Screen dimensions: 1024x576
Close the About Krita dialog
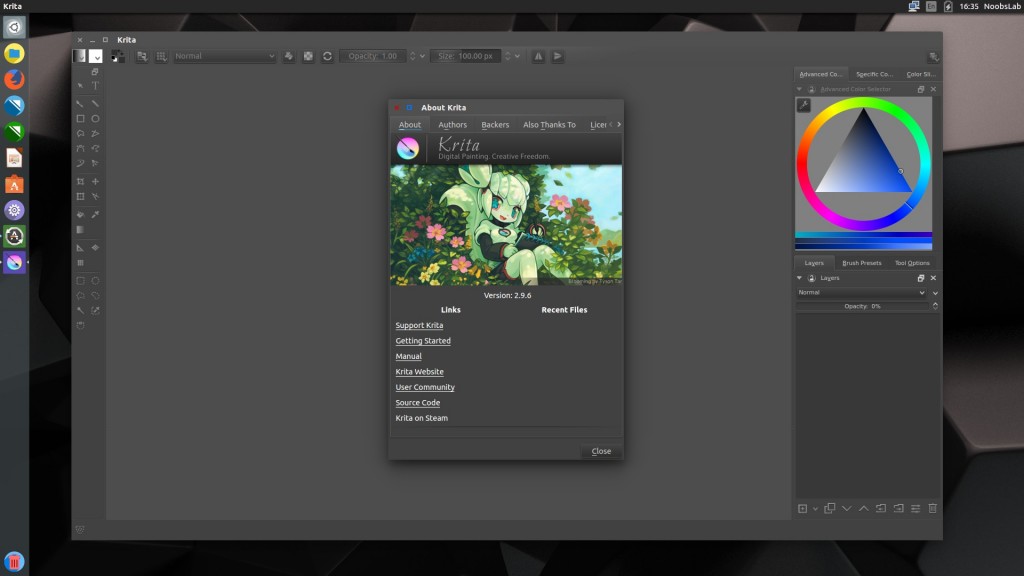point(600,451)
